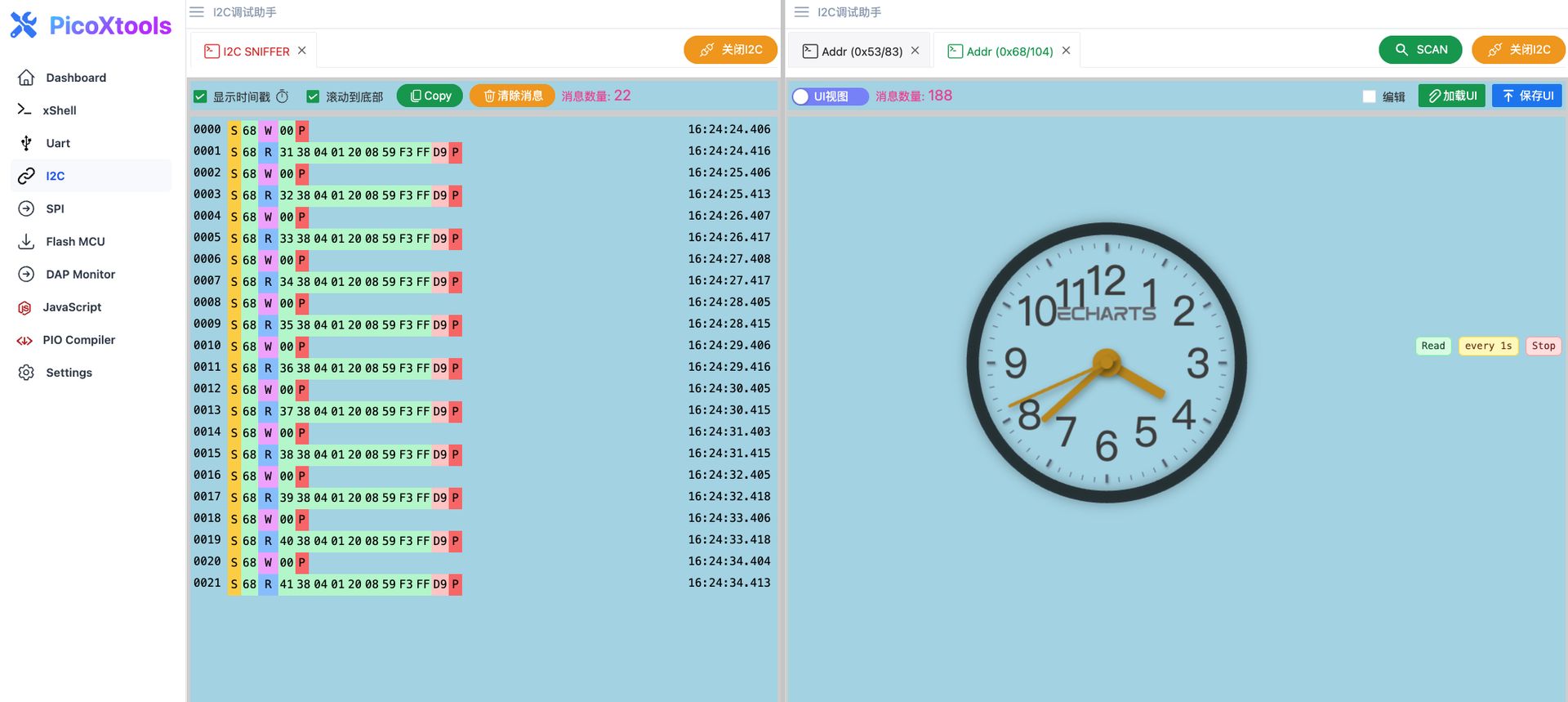
Task: Switch to Addr (0x53/83) tab
Action: [x=861, y=51]
